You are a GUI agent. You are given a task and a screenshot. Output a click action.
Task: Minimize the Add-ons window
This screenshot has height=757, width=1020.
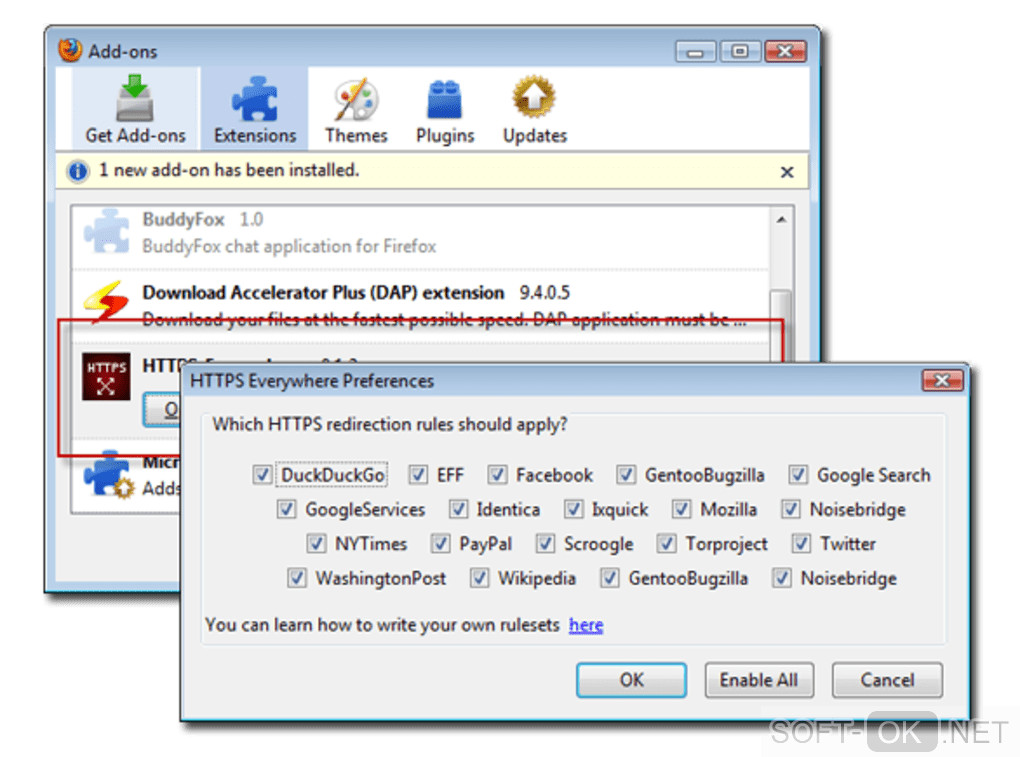[695, 51]
